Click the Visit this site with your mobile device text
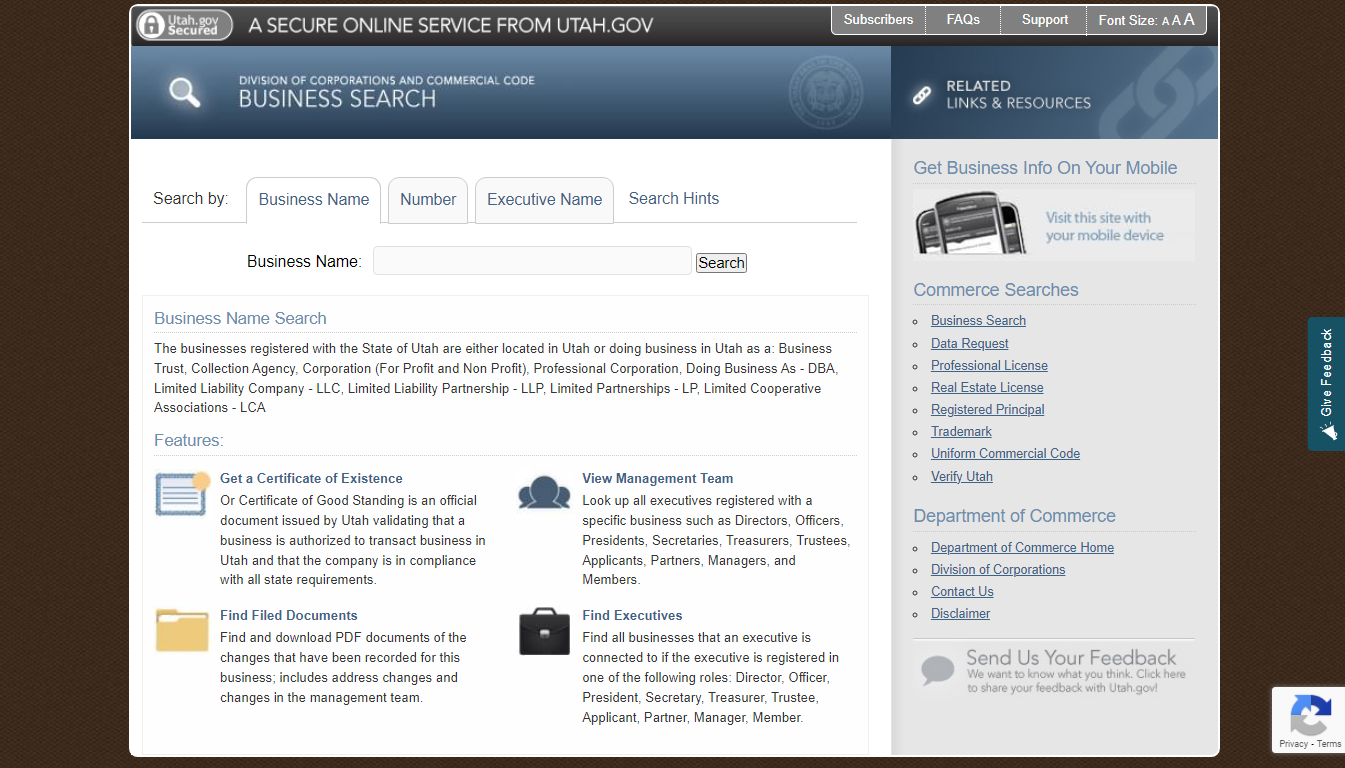This screenshot has width=1345, height=768. coord(1104,227)
